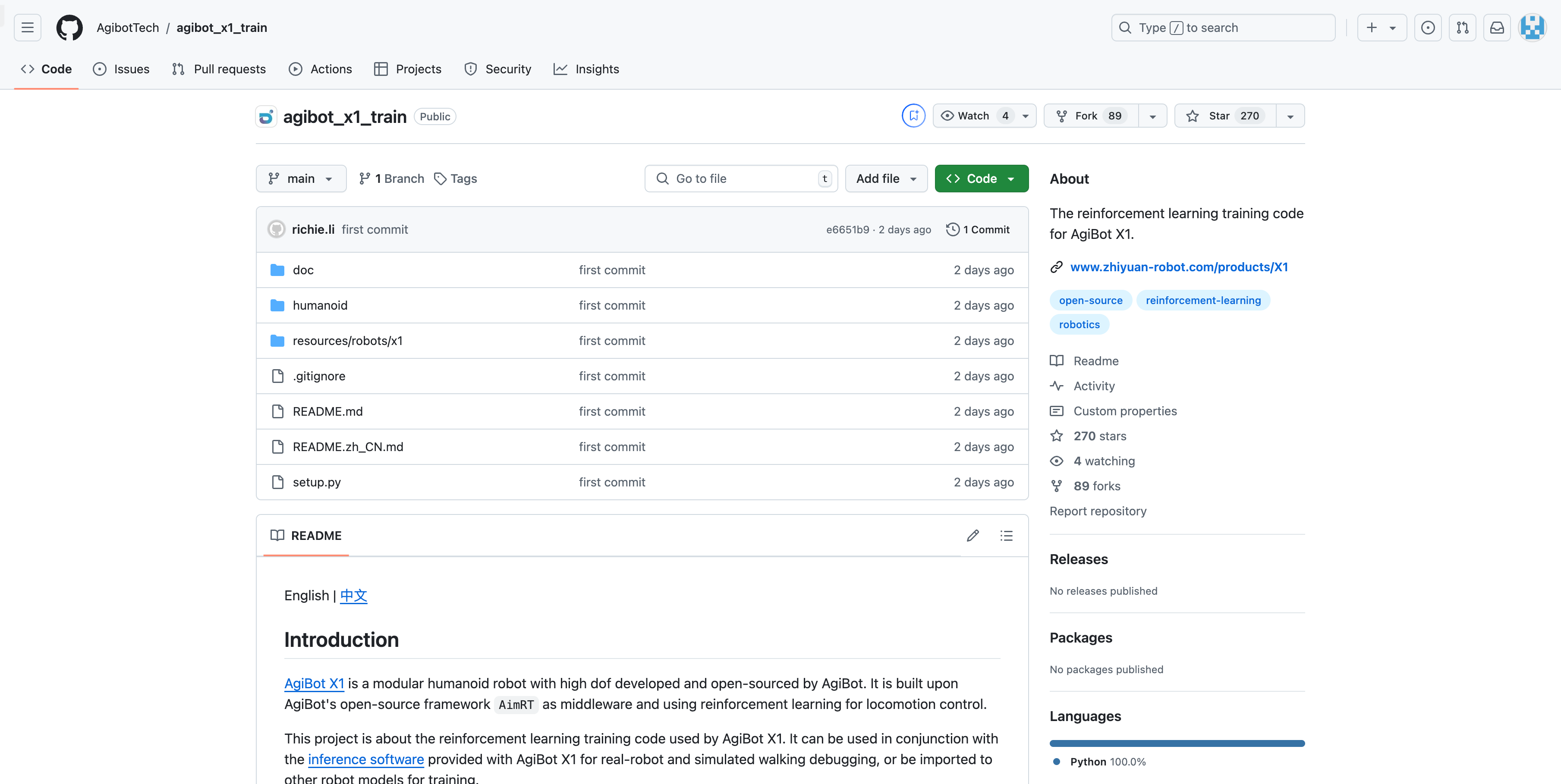The height and width of the screenshot is (784, 1561).
Task: Click the richie.li commit author avatar
Action: pos(276,229)
